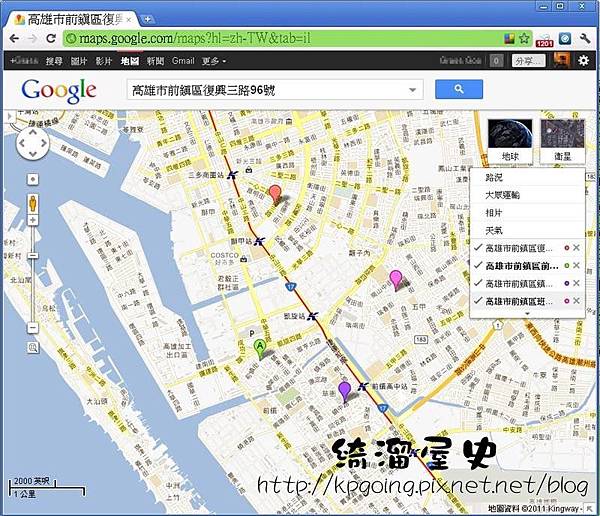The height and width of the screenshot is (516, 600).
Task: Click the COSTCO shopping bag icon
Action: [x=243, y=259]
